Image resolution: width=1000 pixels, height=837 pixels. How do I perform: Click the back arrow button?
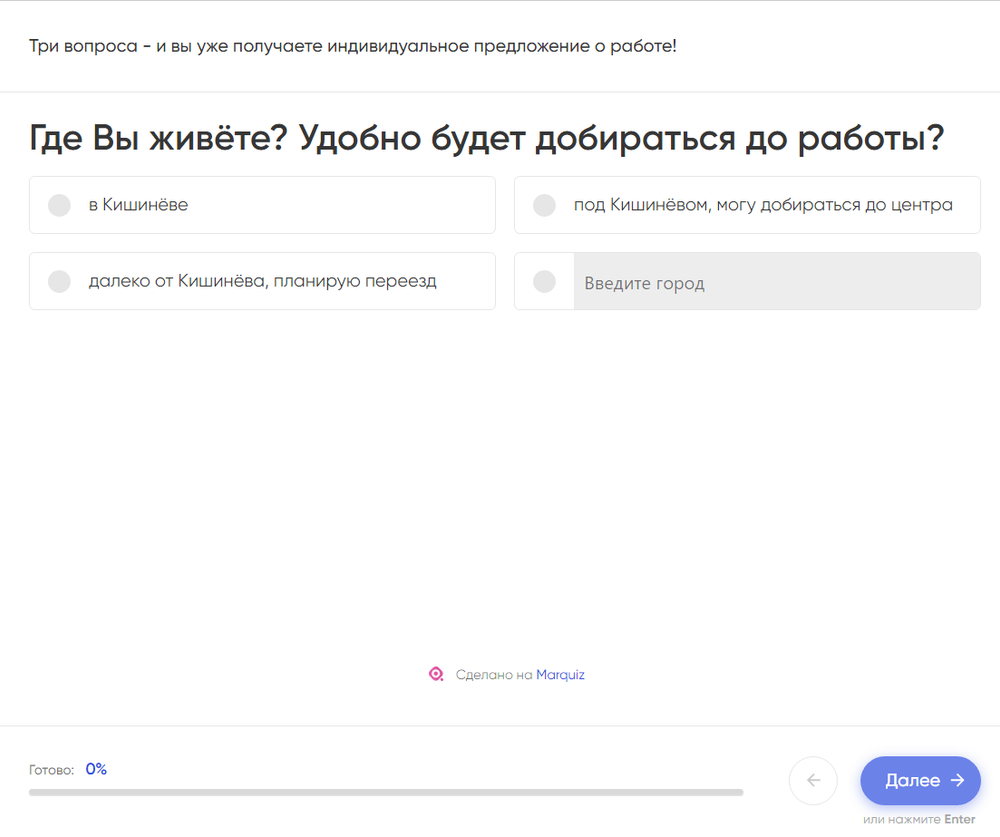[813, 780]
